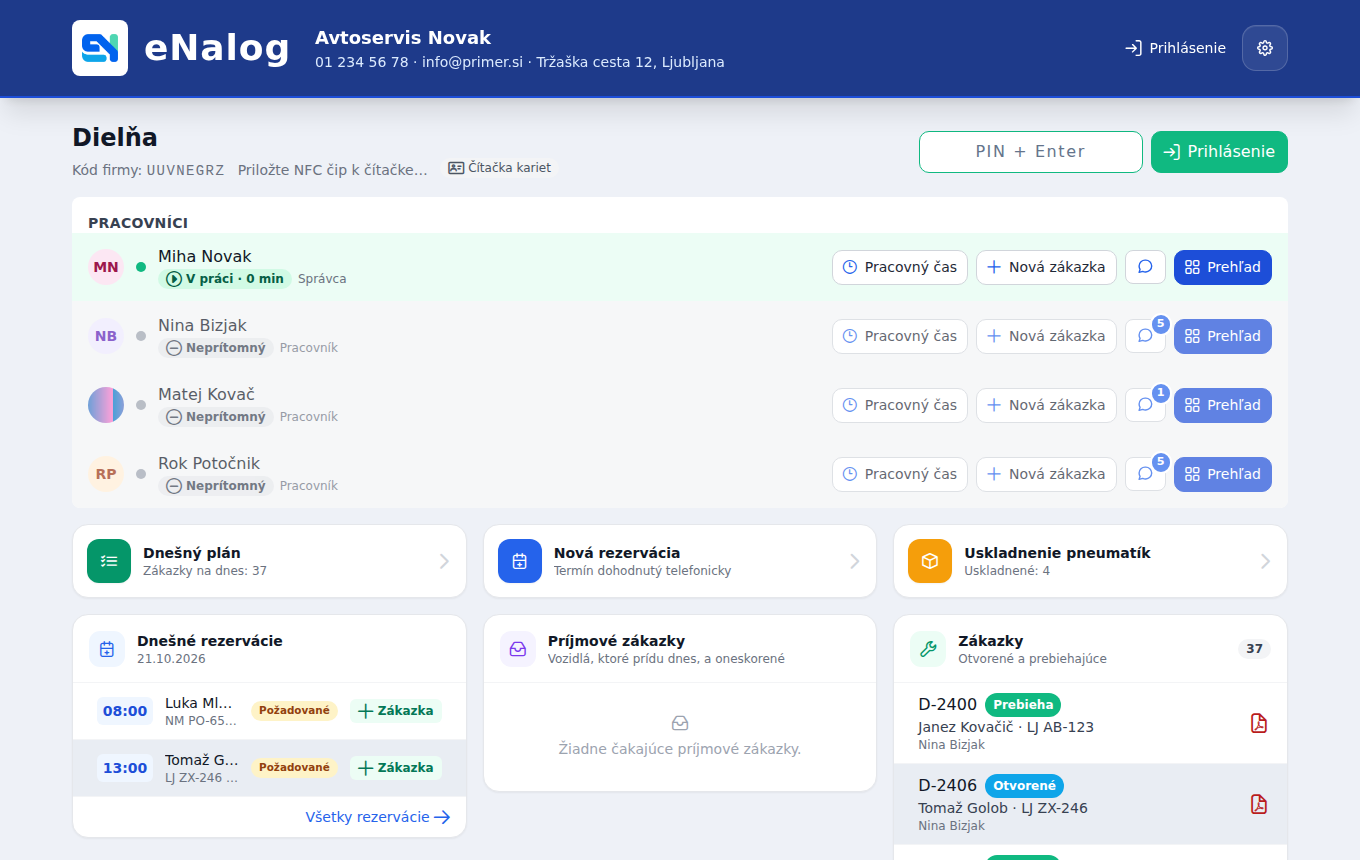The image size is (1360, 860).
Task: Open Uskladnenie pneumatík card chevron
Action: [x=1265, y=561]
